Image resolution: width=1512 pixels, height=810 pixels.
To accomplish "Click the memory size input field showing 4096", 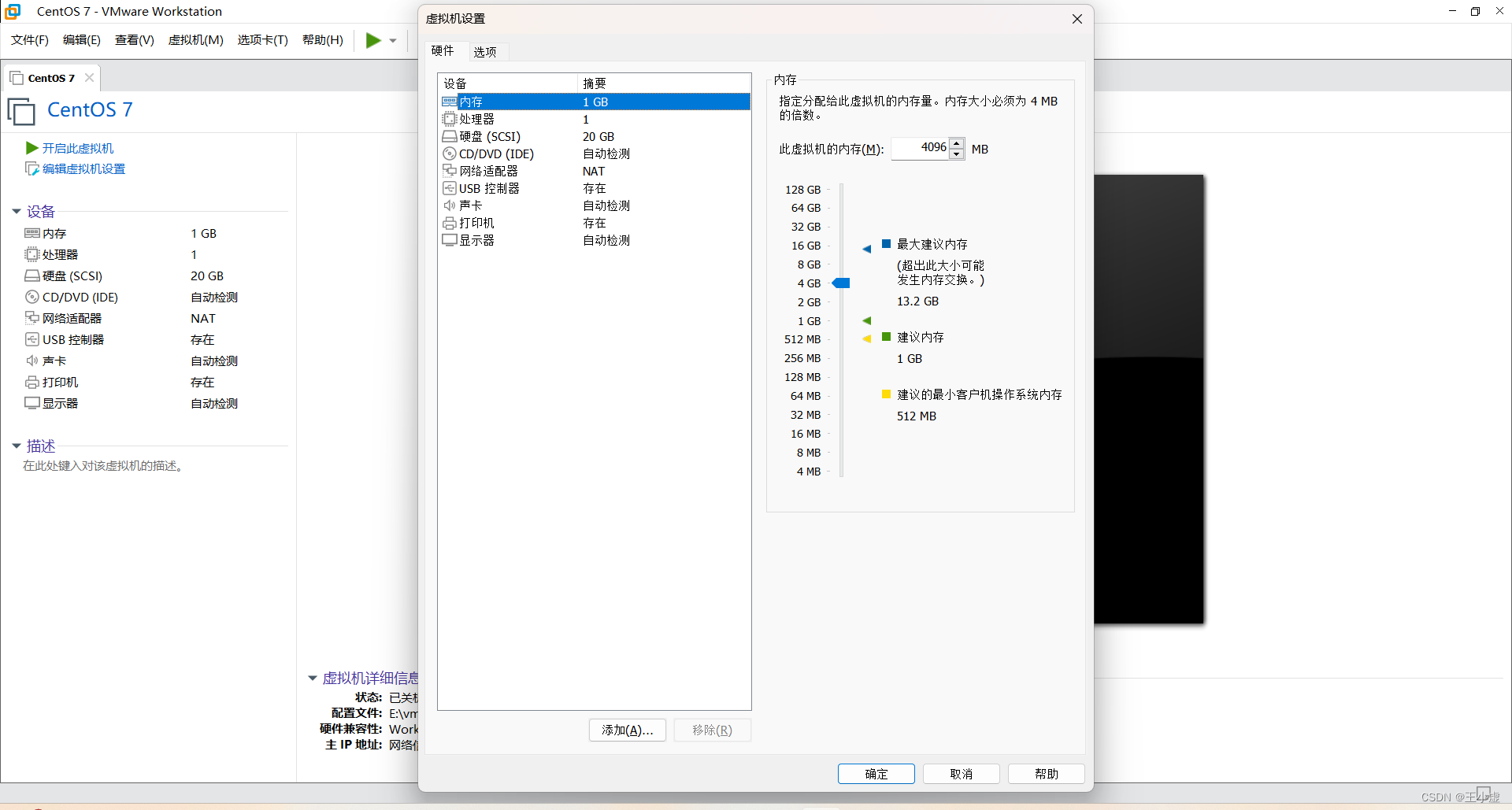I will pos(921,148).
